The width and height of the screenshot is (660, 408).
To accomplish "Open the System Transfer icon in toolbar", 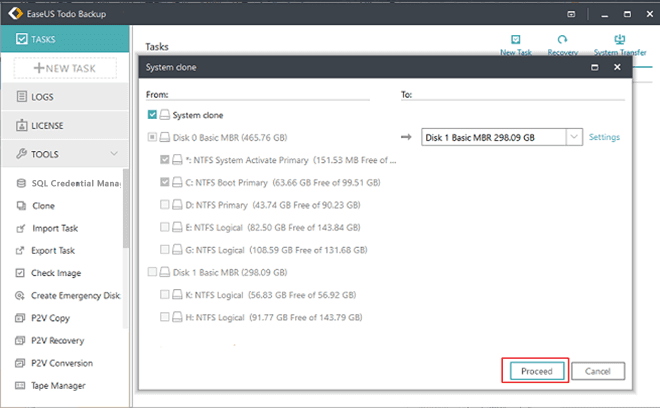I will [x=620, y=40].
